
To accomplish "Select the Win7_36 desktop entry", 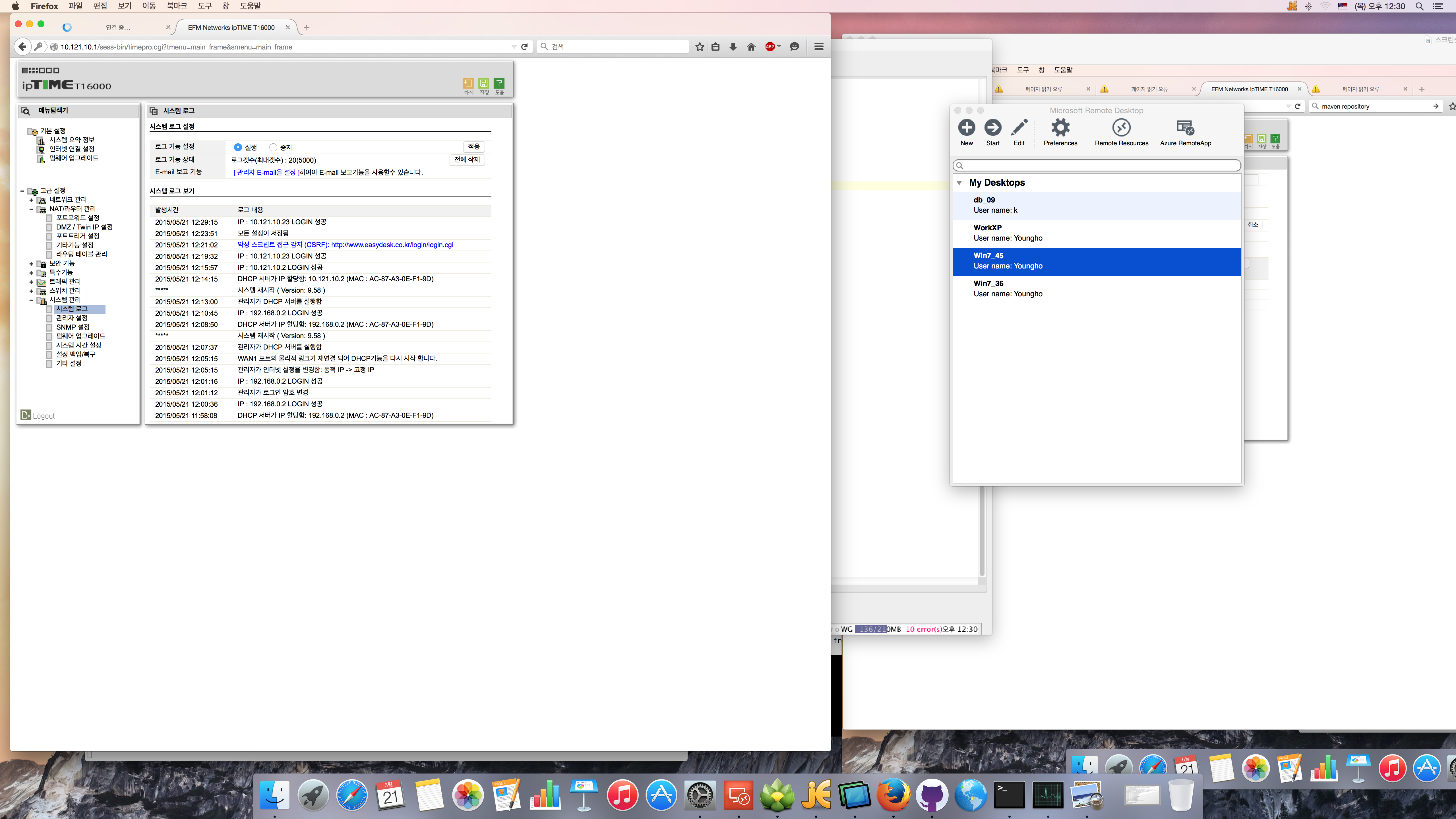I will (1097, 289).
